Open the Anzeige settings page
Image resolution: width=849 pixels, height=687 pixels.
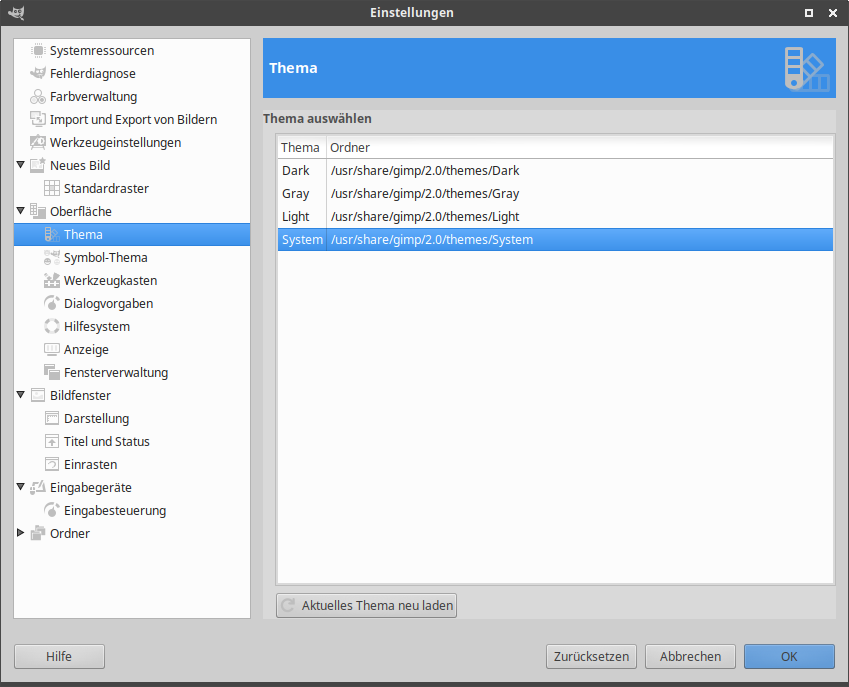tap(86, 349)
